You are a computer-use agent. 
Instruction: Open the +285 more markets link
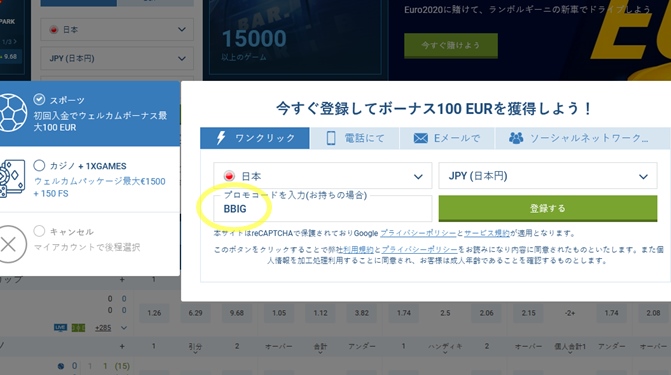point(103,328)
